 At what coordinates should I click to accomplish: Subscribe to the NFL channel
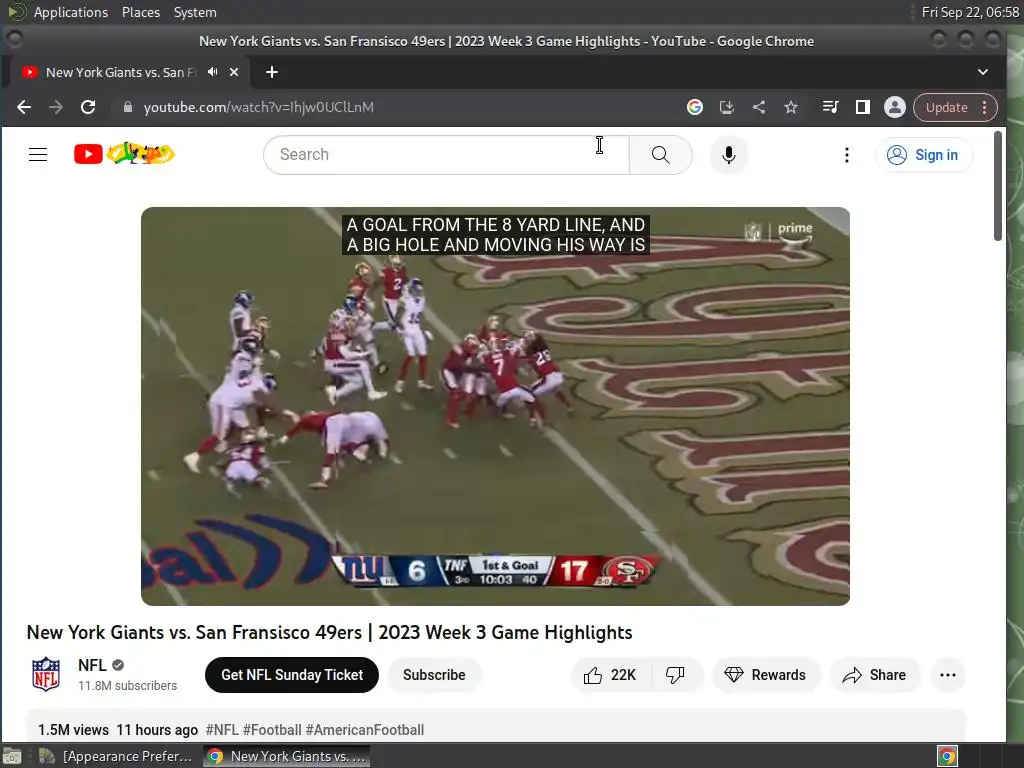434,675
